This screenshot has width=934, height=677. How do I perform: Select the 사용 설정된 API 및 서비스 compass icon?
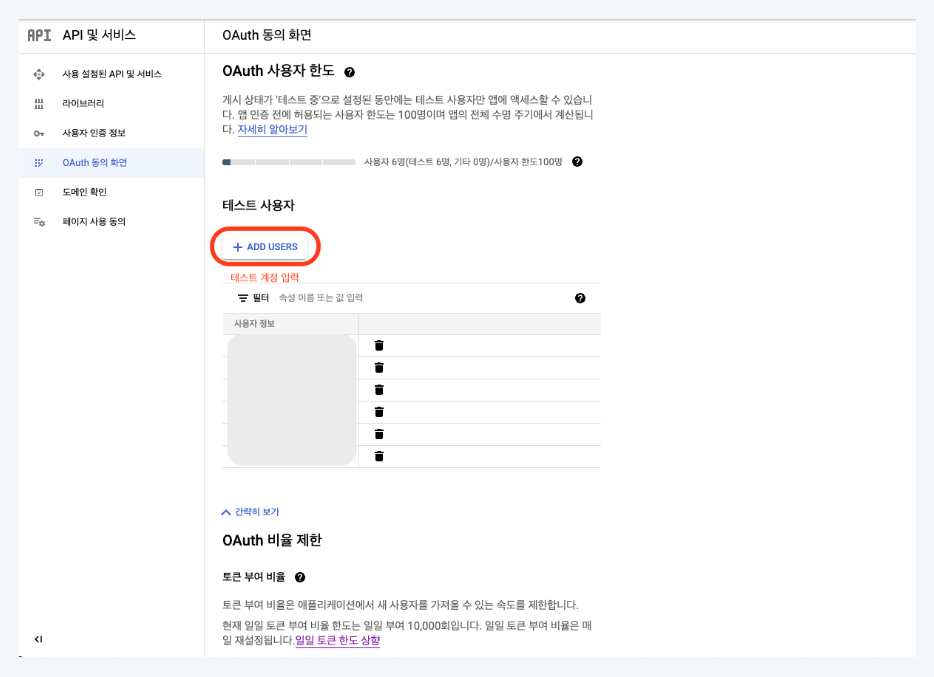pos(38,73)
